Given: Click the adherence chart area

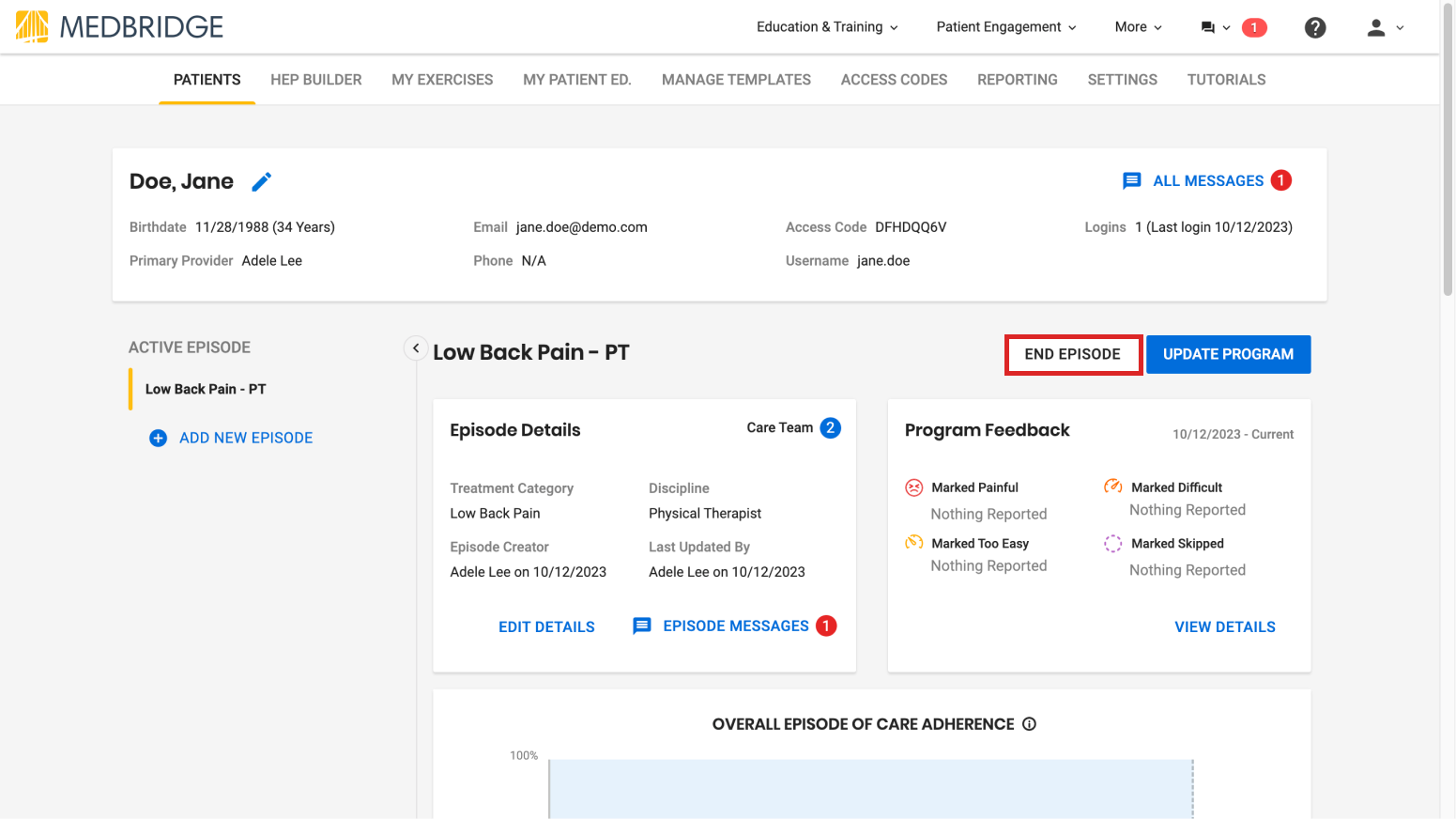Looking at the screenshot, I should [870, 789].
